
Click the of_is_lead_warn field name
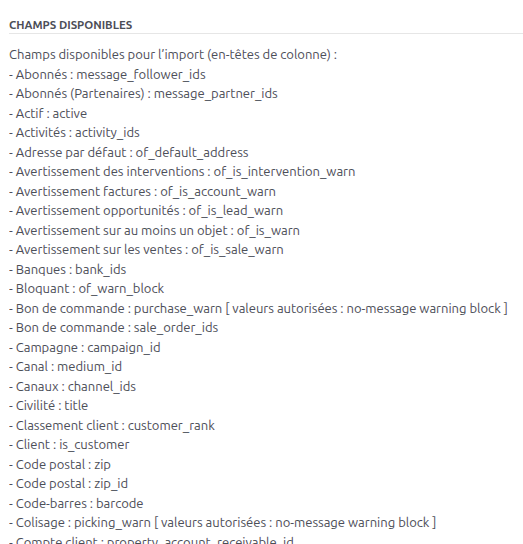(x=236, y=211)
